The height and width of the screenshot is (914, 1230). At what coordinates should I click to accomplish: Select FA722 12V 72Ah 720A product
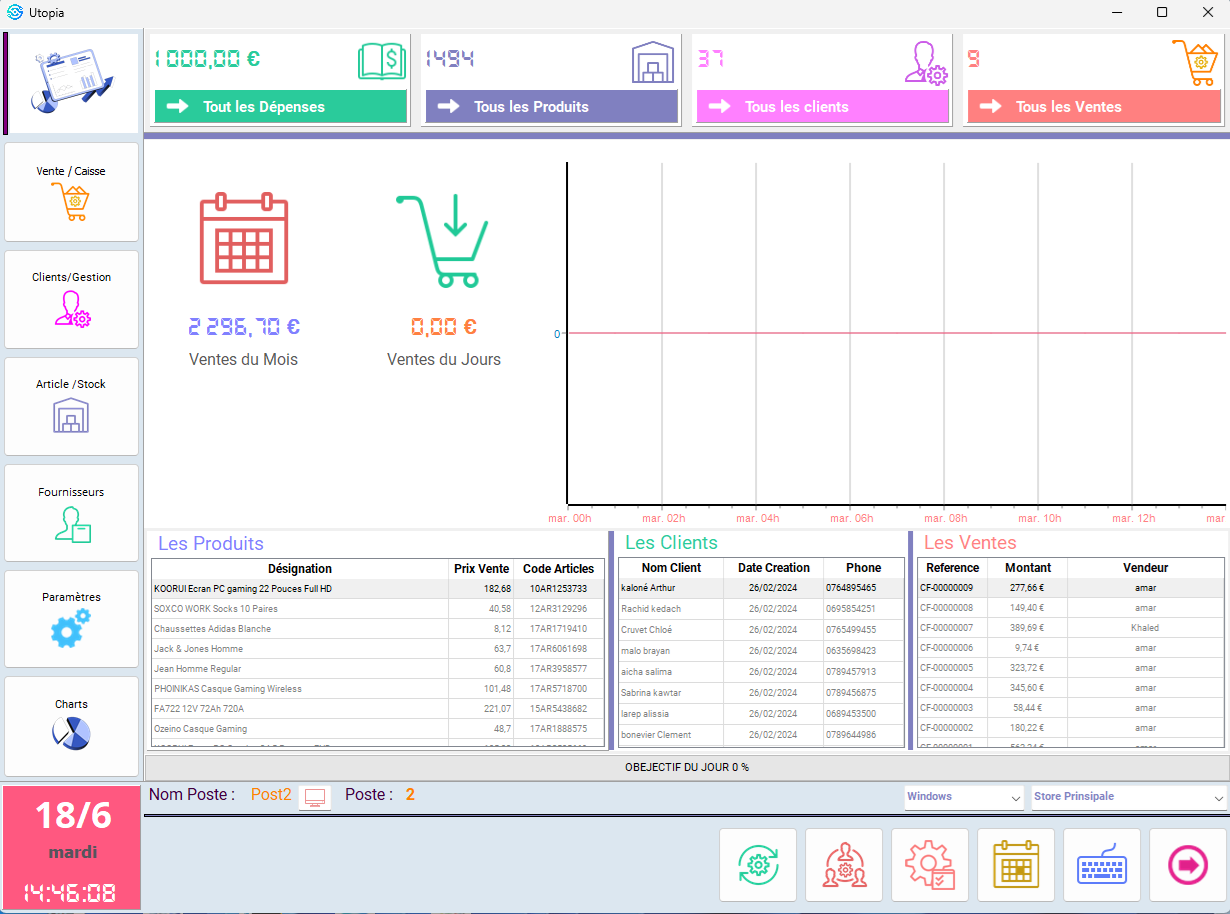pyautogui.click(x=378, y=709)
